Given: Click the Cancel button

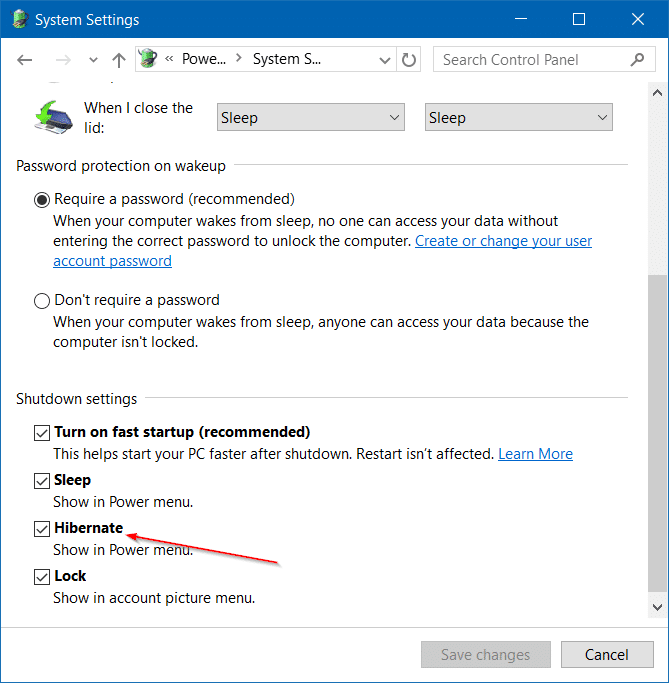Looking at the screenshot, I should pos(607,654).
